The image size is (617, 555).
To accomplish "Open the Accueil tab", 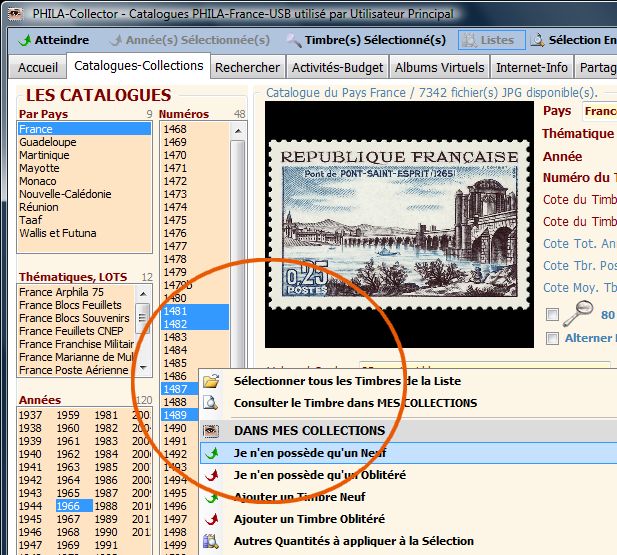I will (38, 68).
